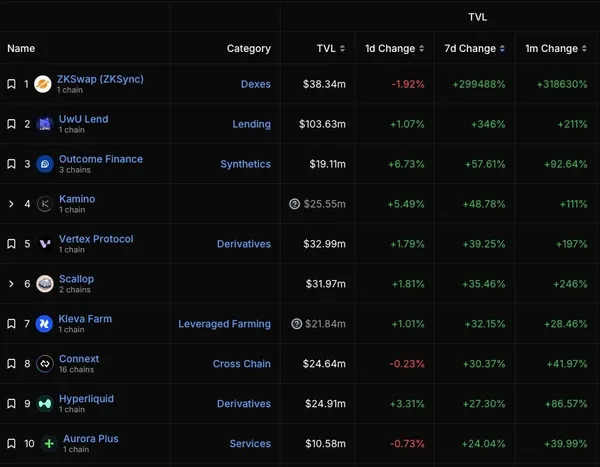Click the question mark icon beside Kamino TVL

pos(295,204)
